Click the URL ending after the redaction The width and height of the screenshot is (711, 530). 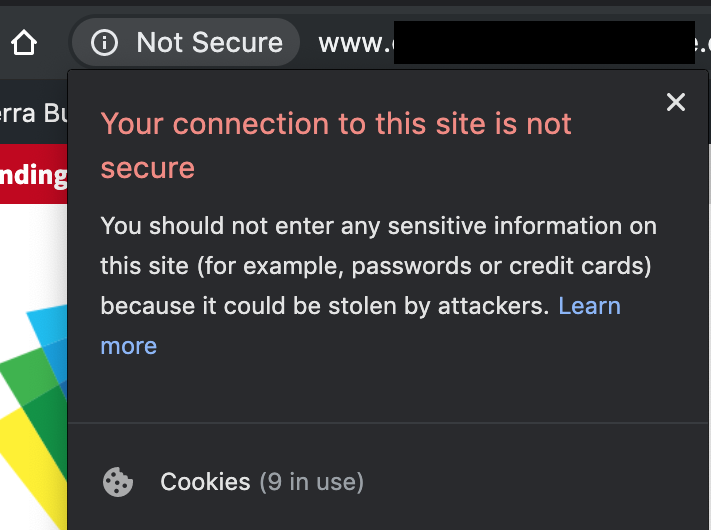pos(703,44)
